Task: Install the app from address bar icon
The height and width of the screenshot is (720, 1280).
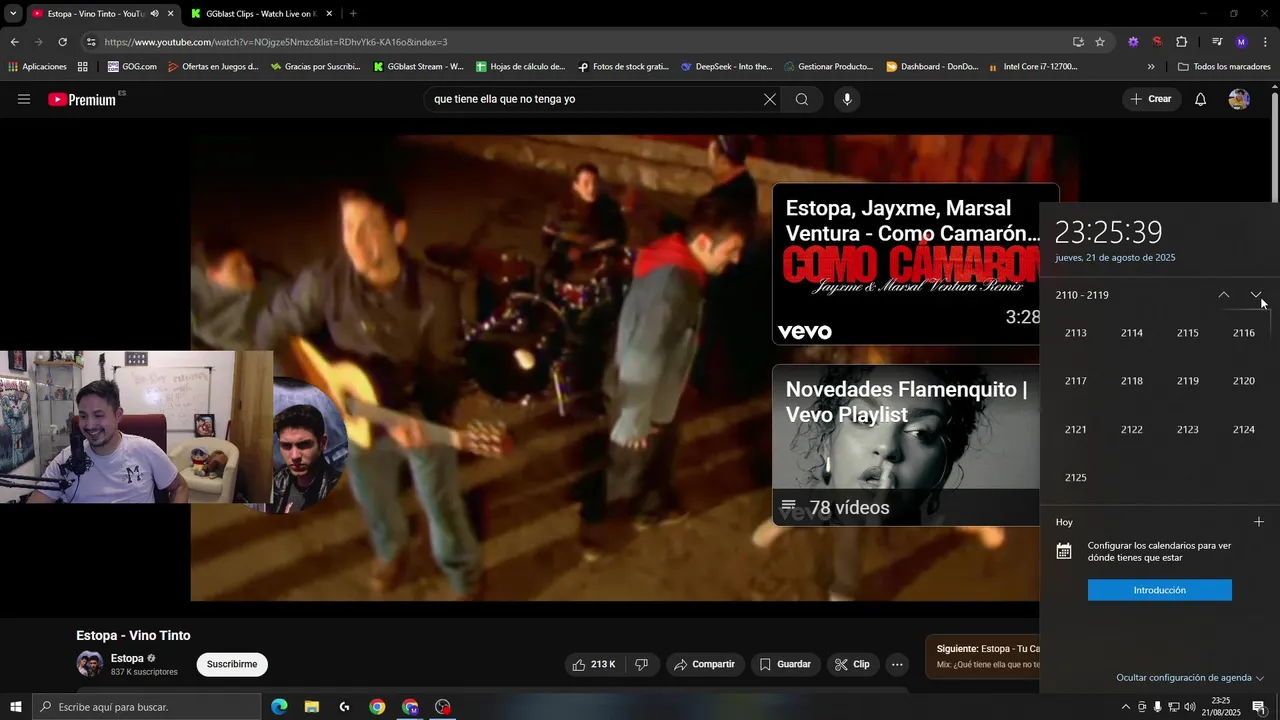Action: click(1078, 42)
